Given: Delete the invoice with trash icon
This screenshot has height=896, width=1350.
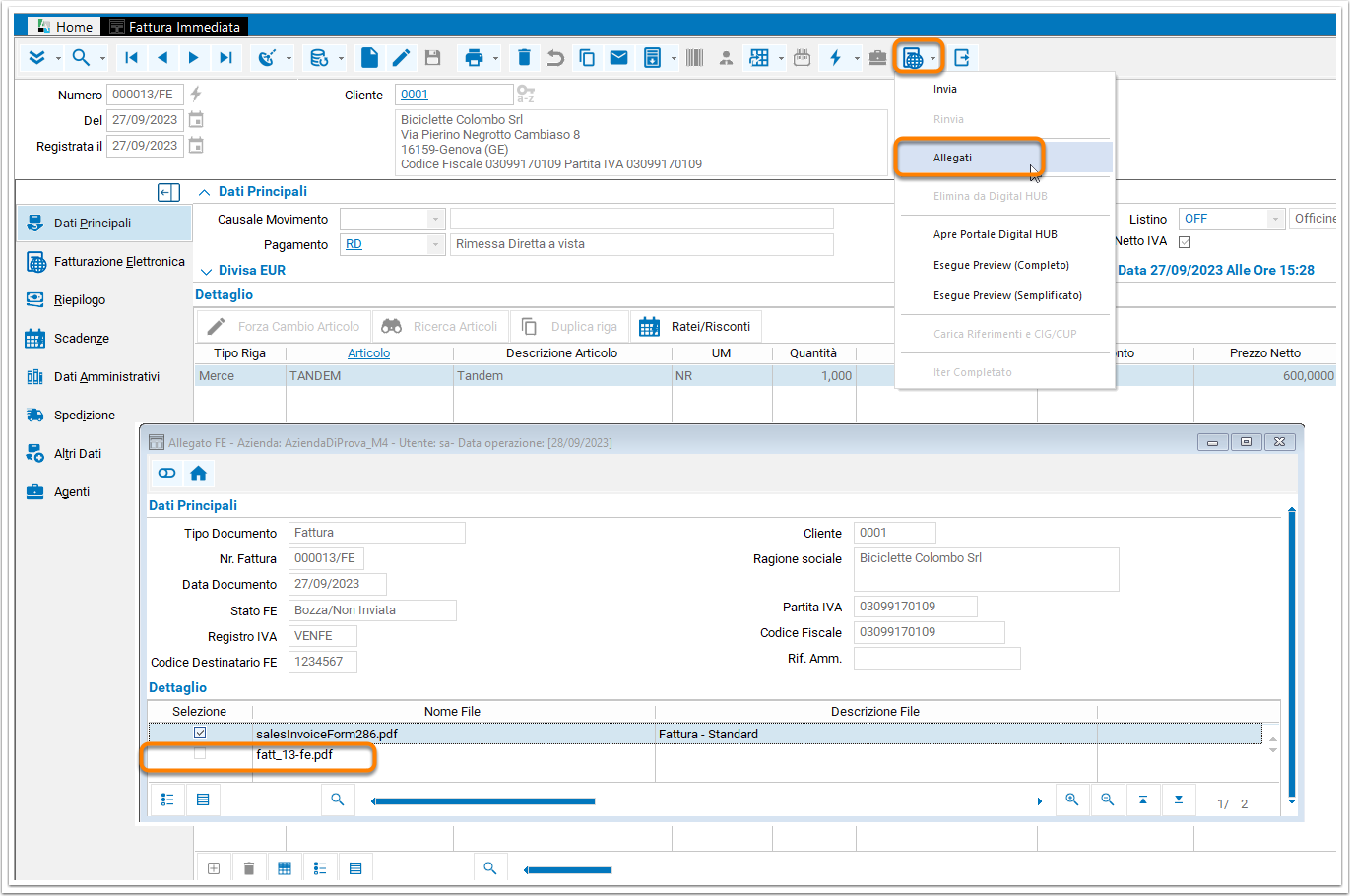Looking at the screenshot, I should pos(524,58).
